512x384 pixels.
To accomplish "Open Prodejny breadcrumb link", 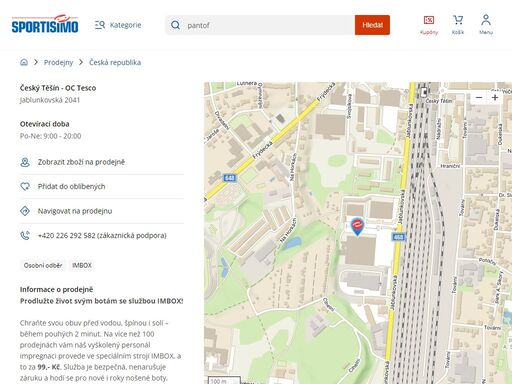I will pos(58,62).
